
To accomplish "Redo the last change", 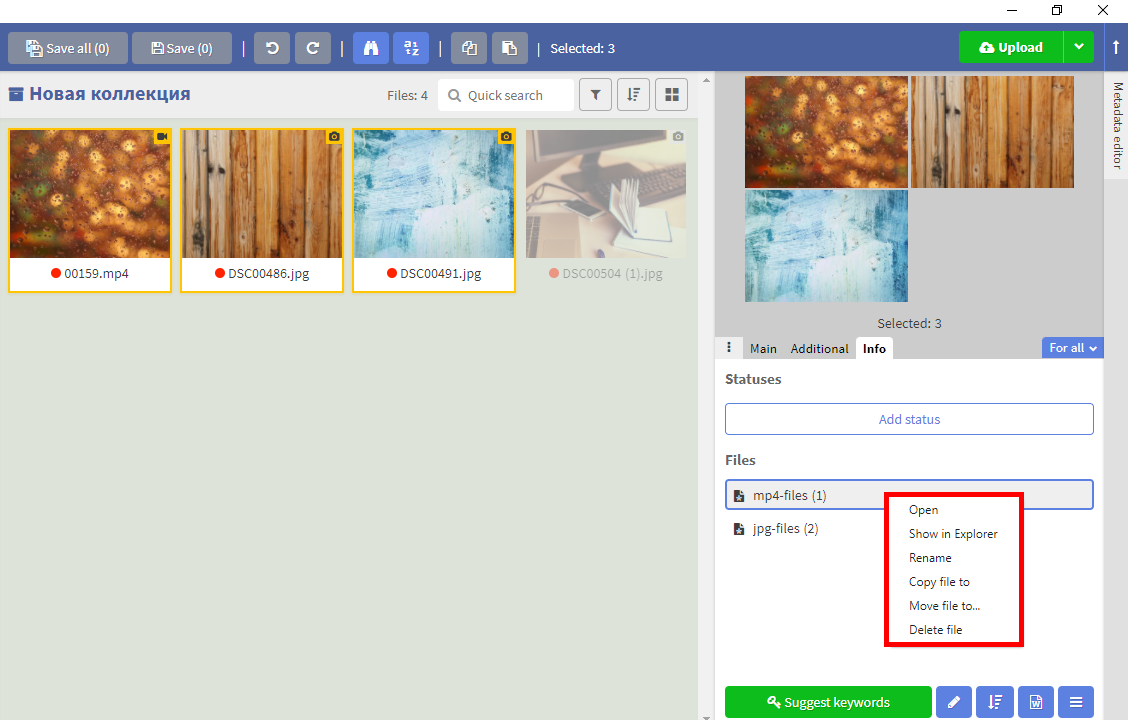I will [313, 48].
